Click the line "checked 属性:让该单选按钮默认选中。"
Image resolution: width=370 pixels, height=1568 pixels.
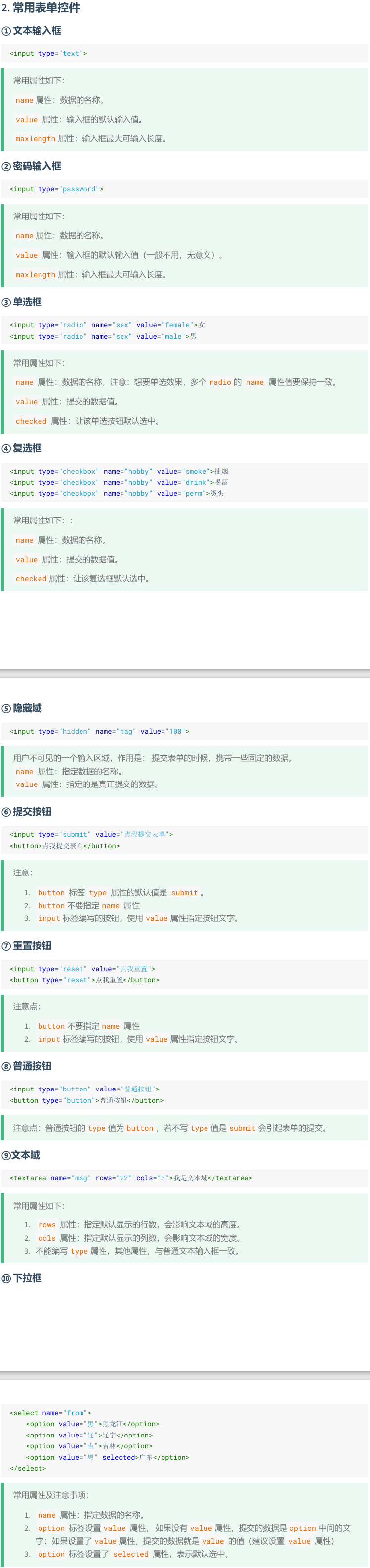click(x=87, y=421)
